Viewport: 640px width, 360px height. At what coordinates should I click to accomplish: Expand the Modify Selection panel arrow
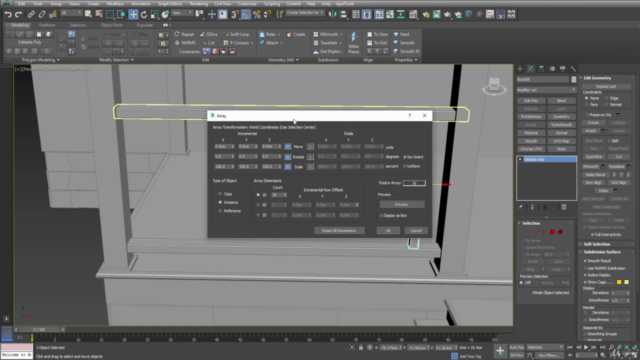click(132, 60)
